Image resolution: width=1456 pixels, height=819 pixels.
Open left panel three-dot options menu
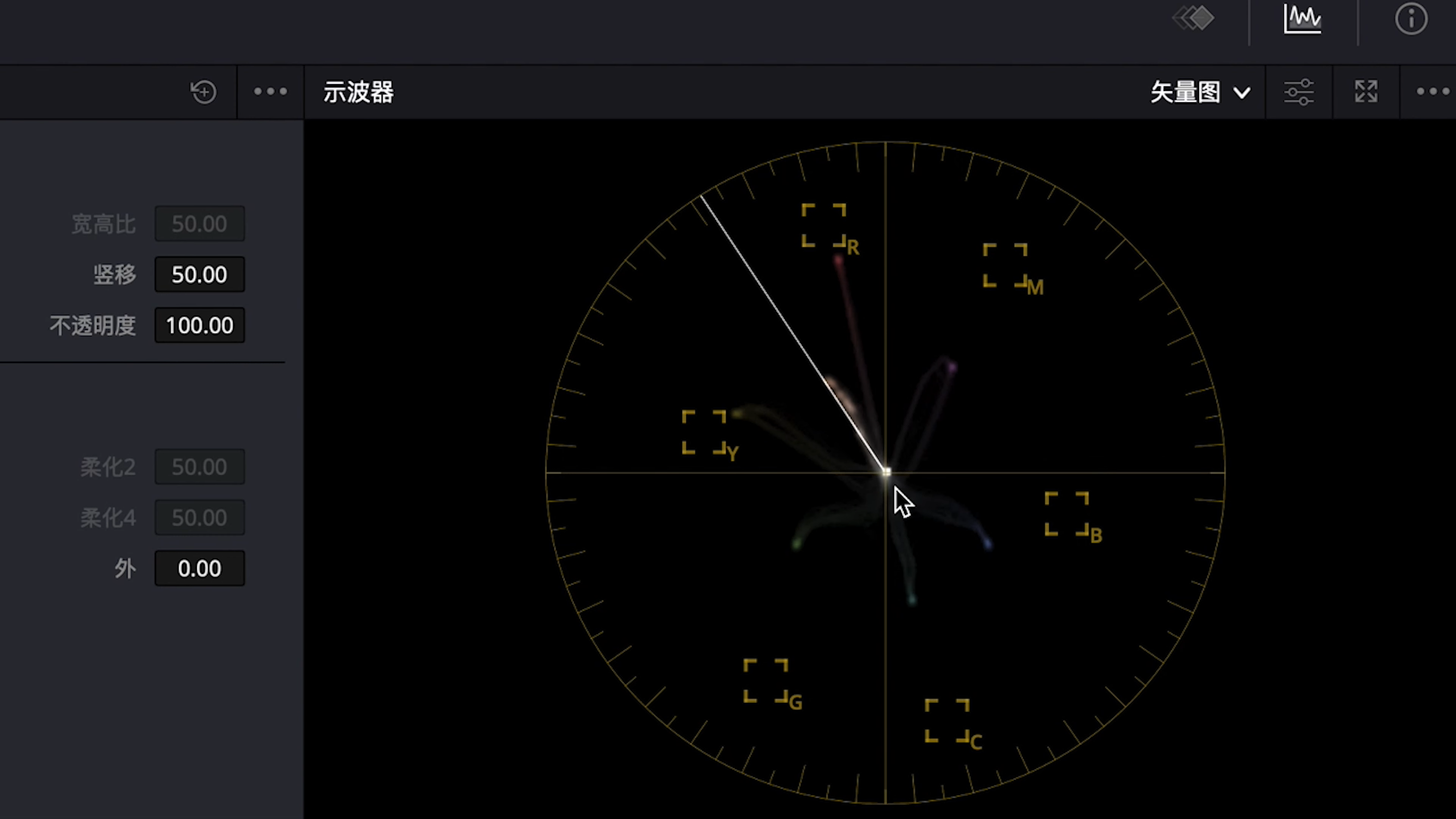click(270, 91)
